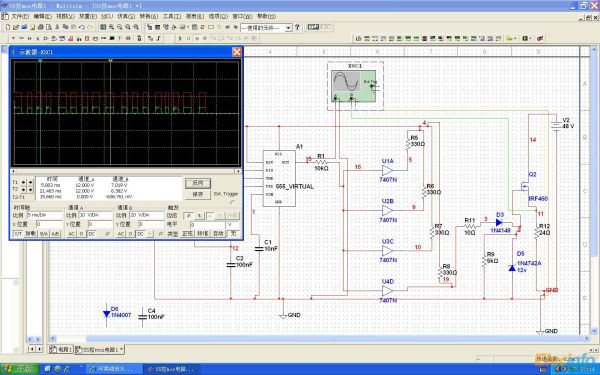Viewport: 600px width, 375px height.
Task: Flip the simulation on/off switch
Action: 313,26
